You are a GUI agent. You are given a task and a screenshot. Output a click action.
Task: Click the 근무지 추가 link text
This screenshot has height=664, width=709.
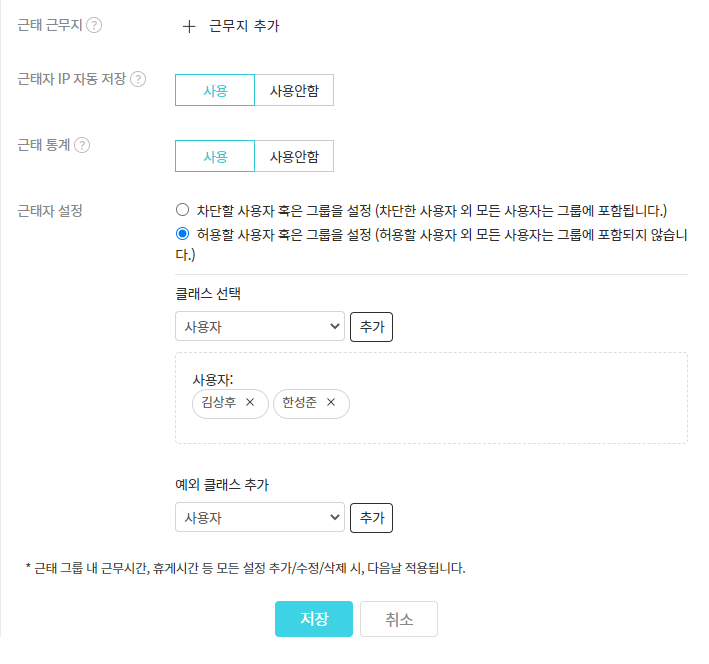[244, 27]
